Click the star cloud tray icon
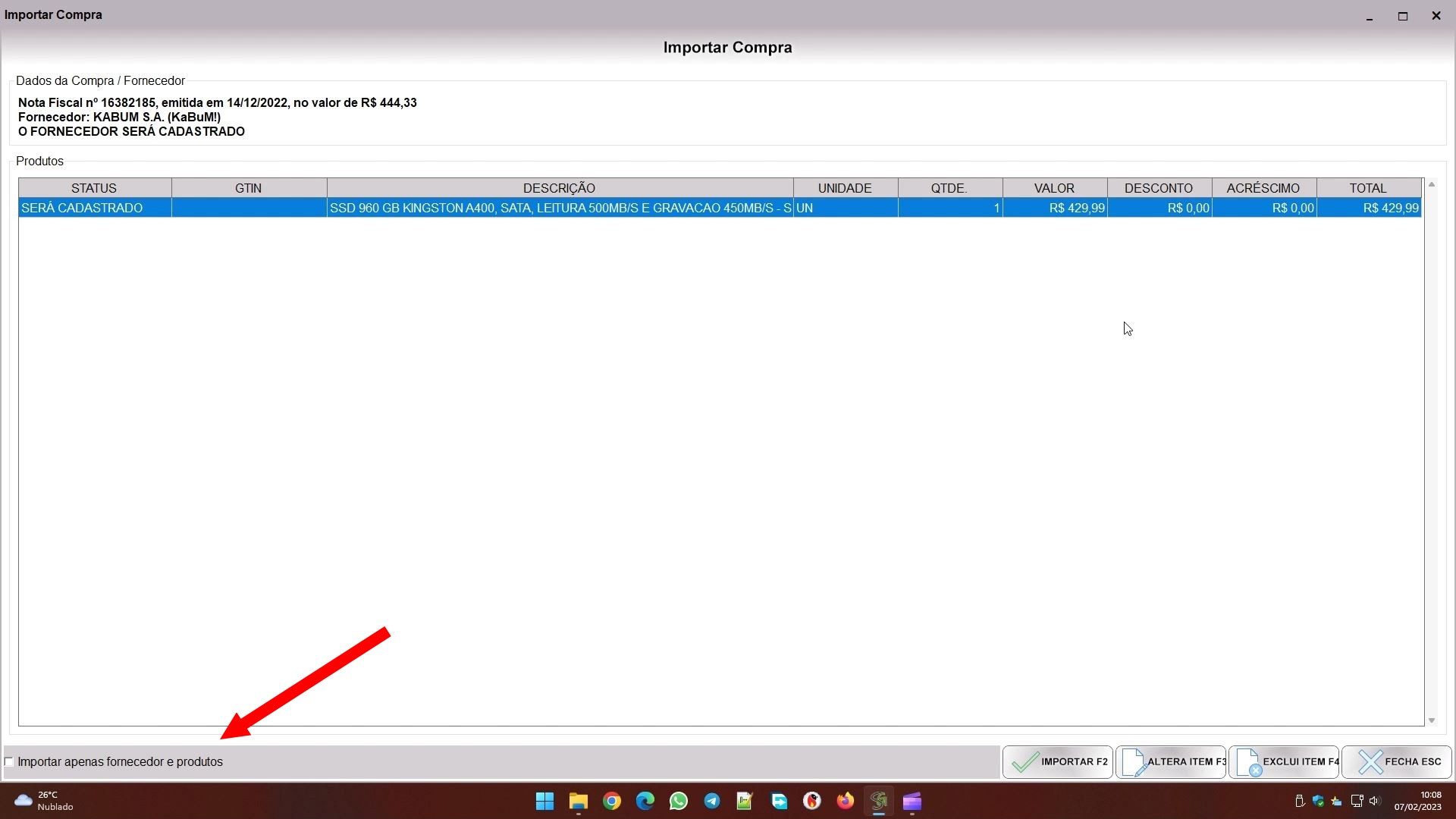 [1336, 802]
